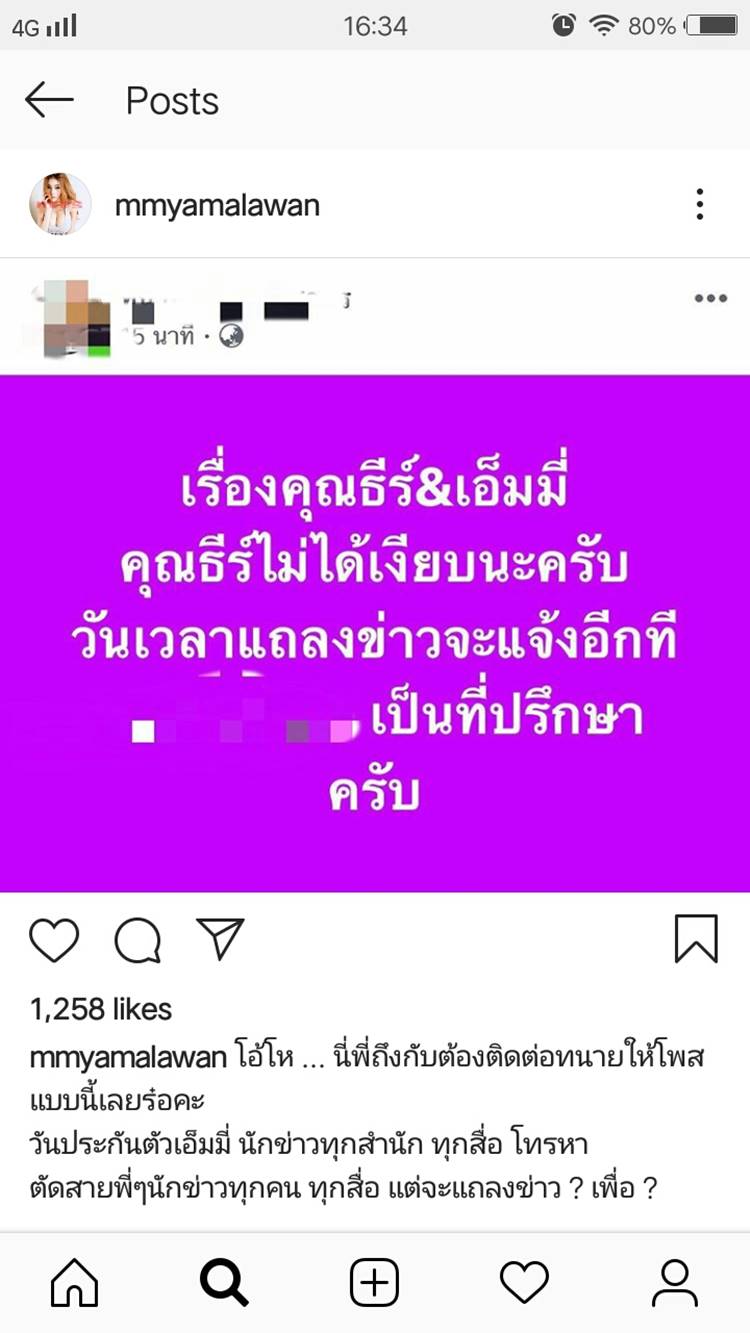
Task: Open the horizontal dots menu on embedded post
Action: tap(711, 298)
